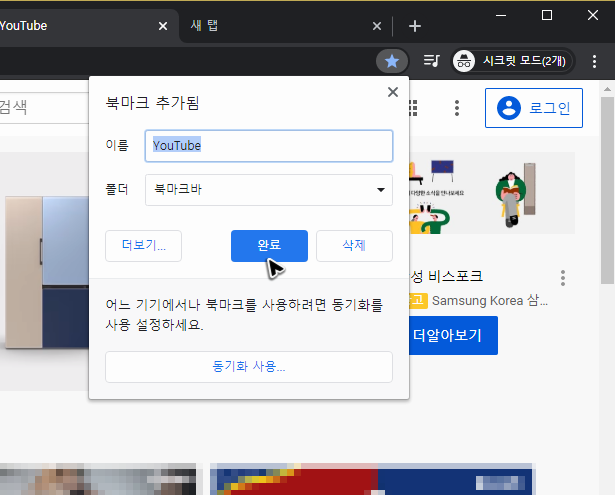
Task: Click the blue bookmark star icon
Action: click(392, 61)
